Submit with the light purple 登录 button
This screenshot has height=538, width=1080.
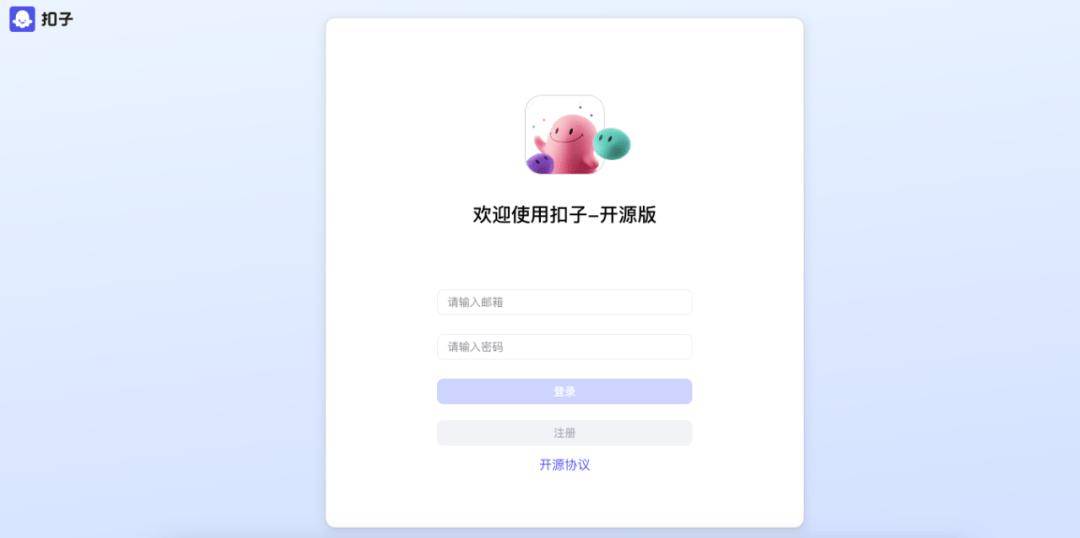564,391
